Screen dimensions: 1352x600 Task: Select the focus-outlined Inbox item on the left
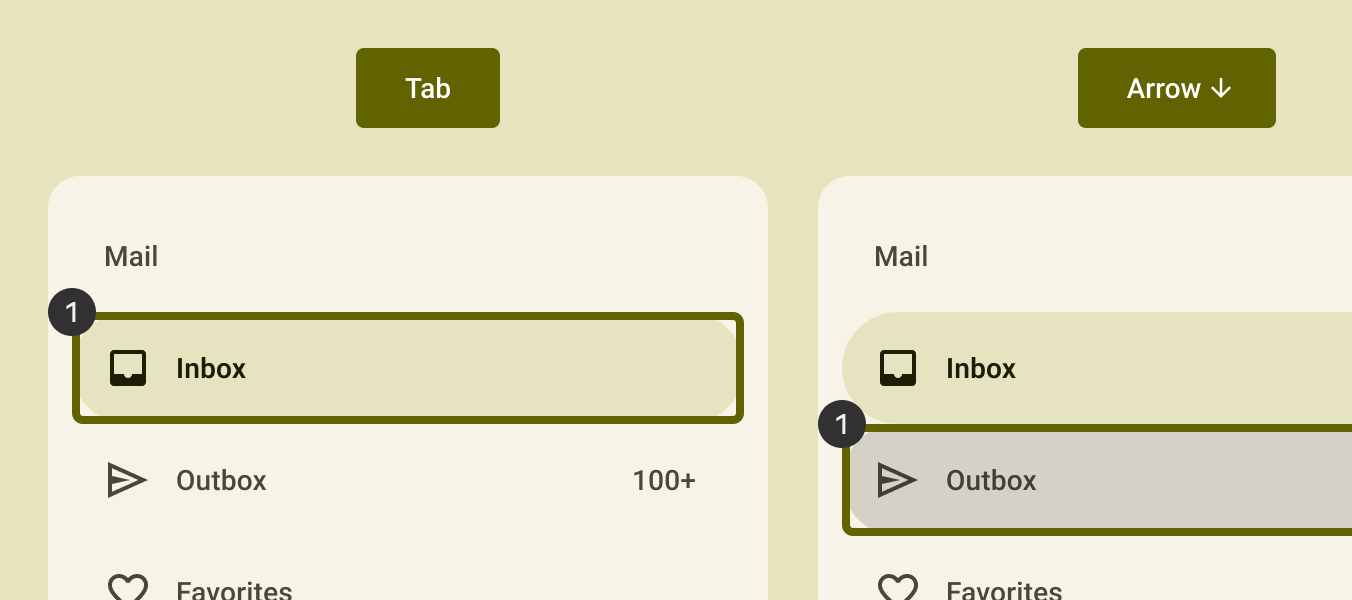tap(408, 368)
